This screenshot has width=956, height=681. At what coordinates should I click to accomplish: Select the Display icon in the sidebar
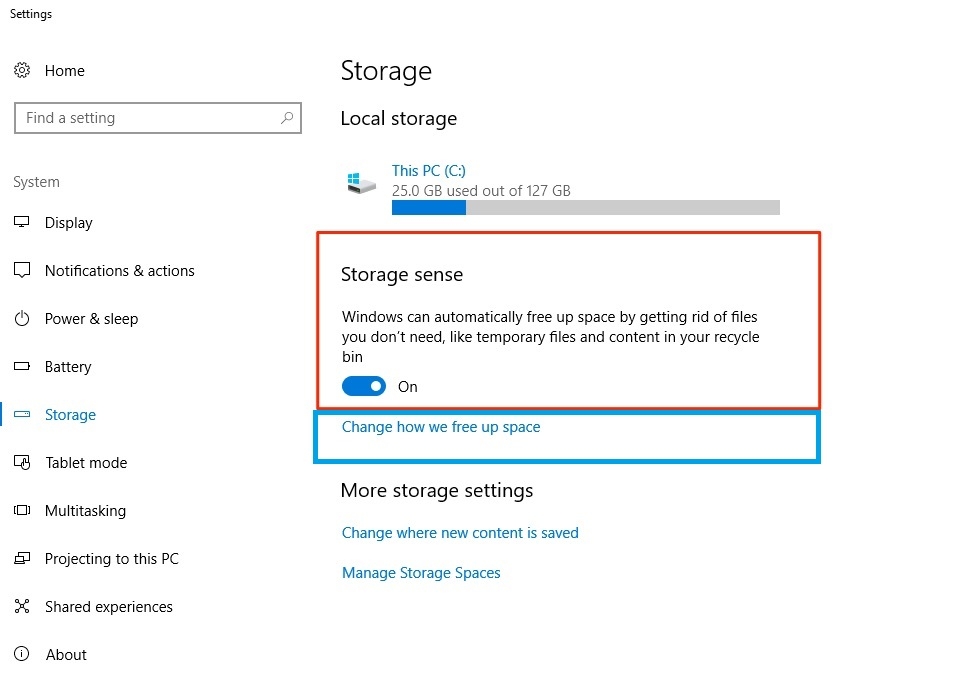[22, 223]
